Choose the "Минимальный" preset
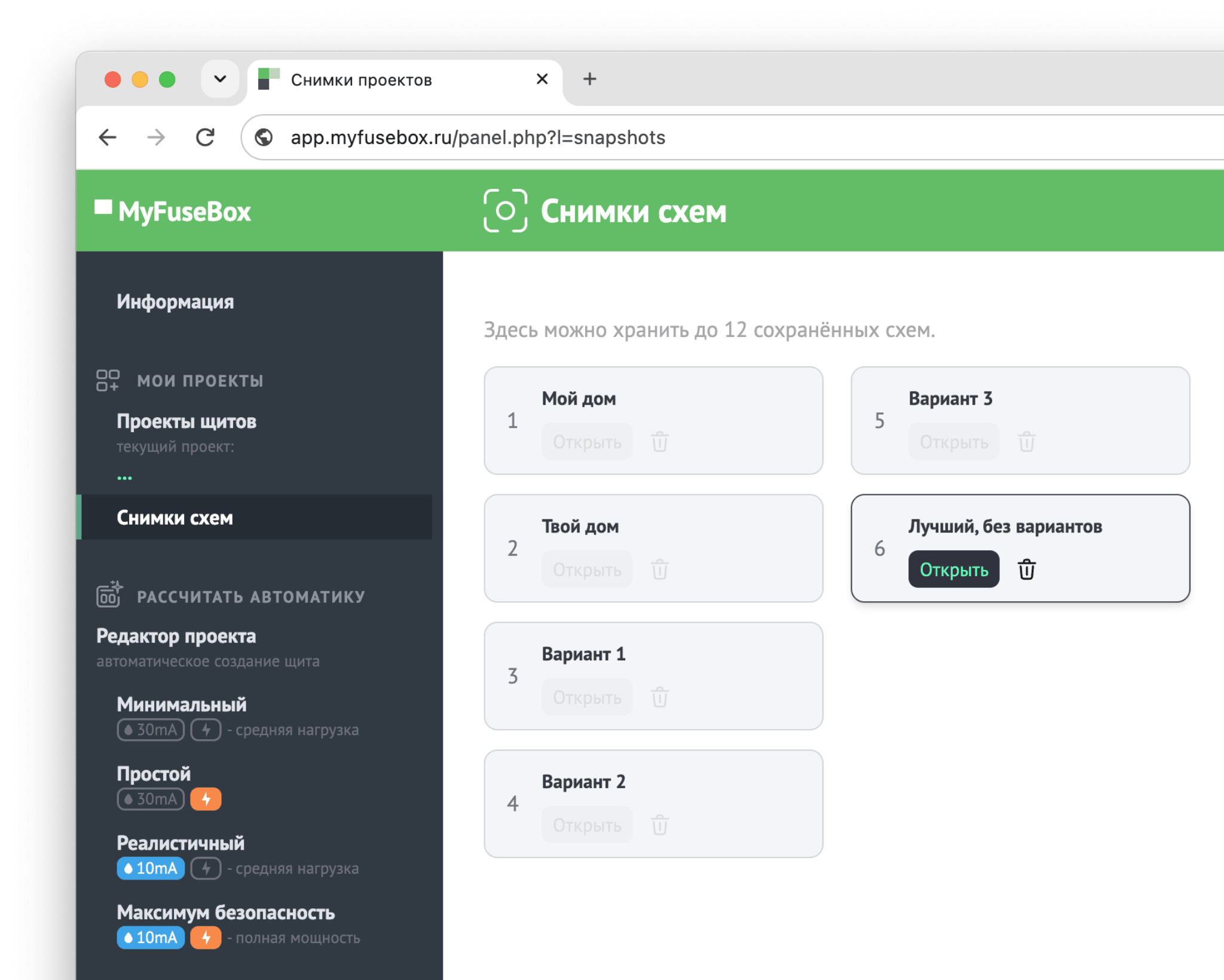The image size is (1224, 980). (182, 705)
